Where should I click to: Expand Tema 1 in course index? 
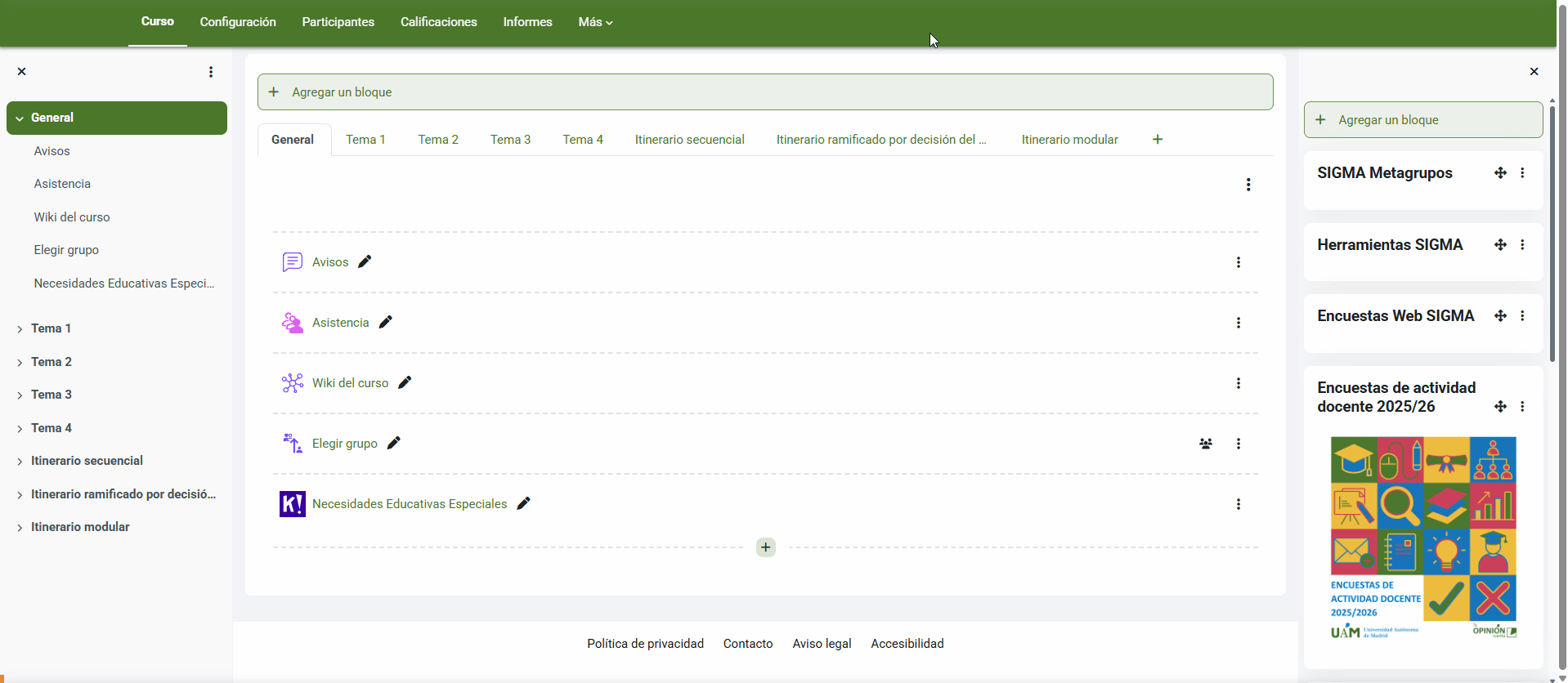[x=20, y=329]
